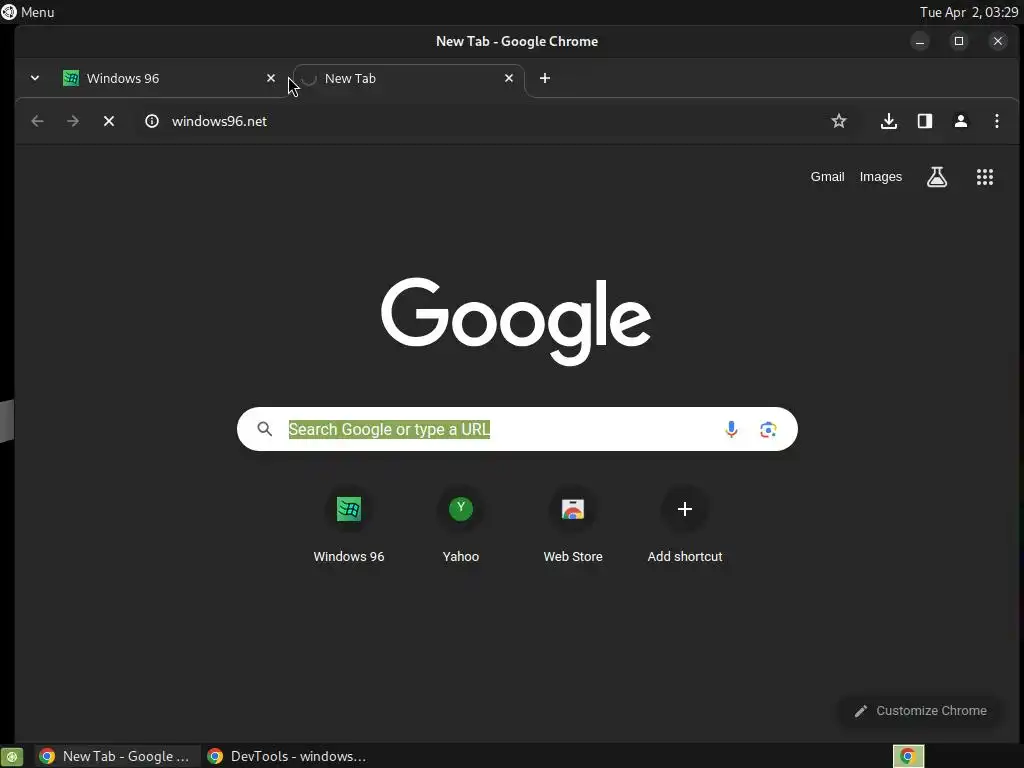
Task: Open Chrome three-dot menu
Action: coord(997,121)
